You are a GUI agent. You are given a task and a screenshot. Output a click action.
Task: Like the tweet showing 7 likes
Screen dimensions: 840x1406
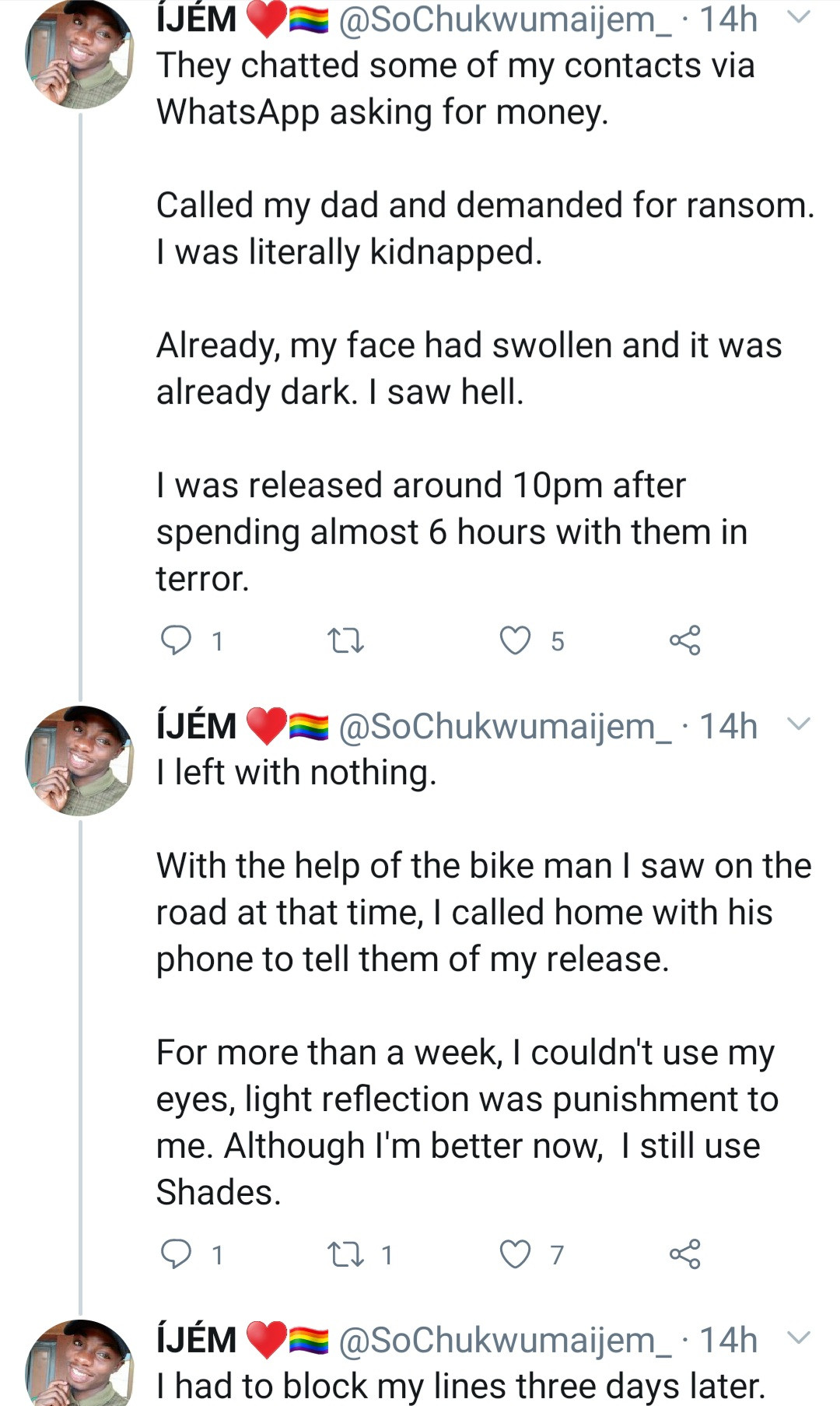515,1254
